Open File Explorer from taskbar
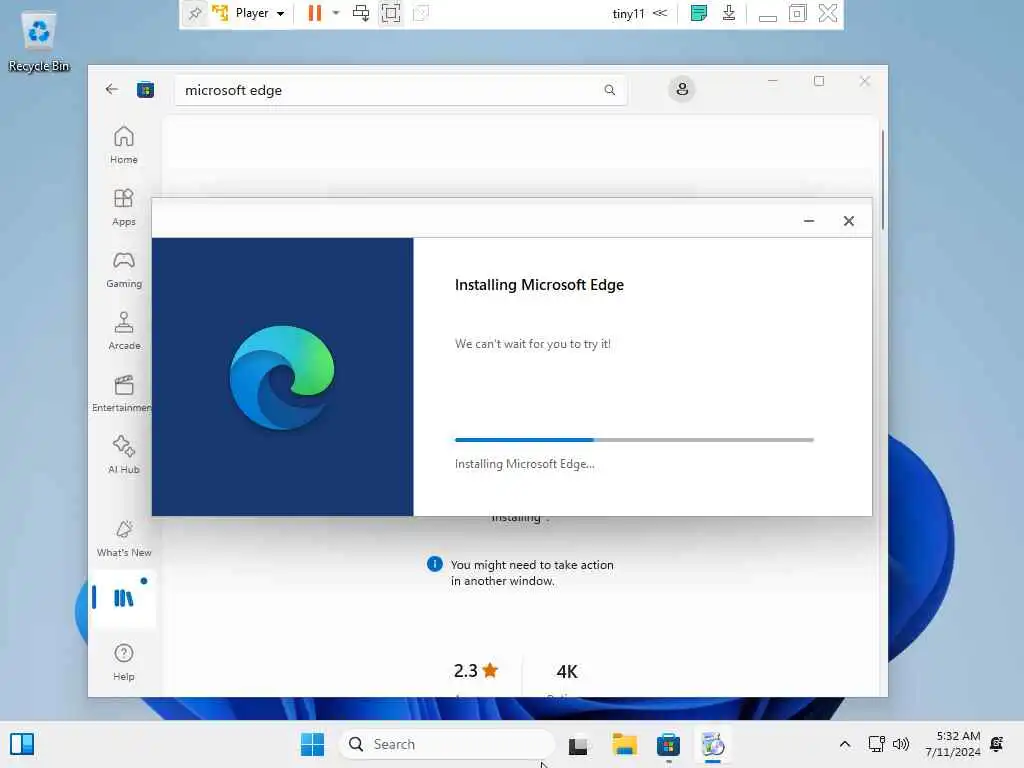This screenshot has width=1024, height=768. 624,744
